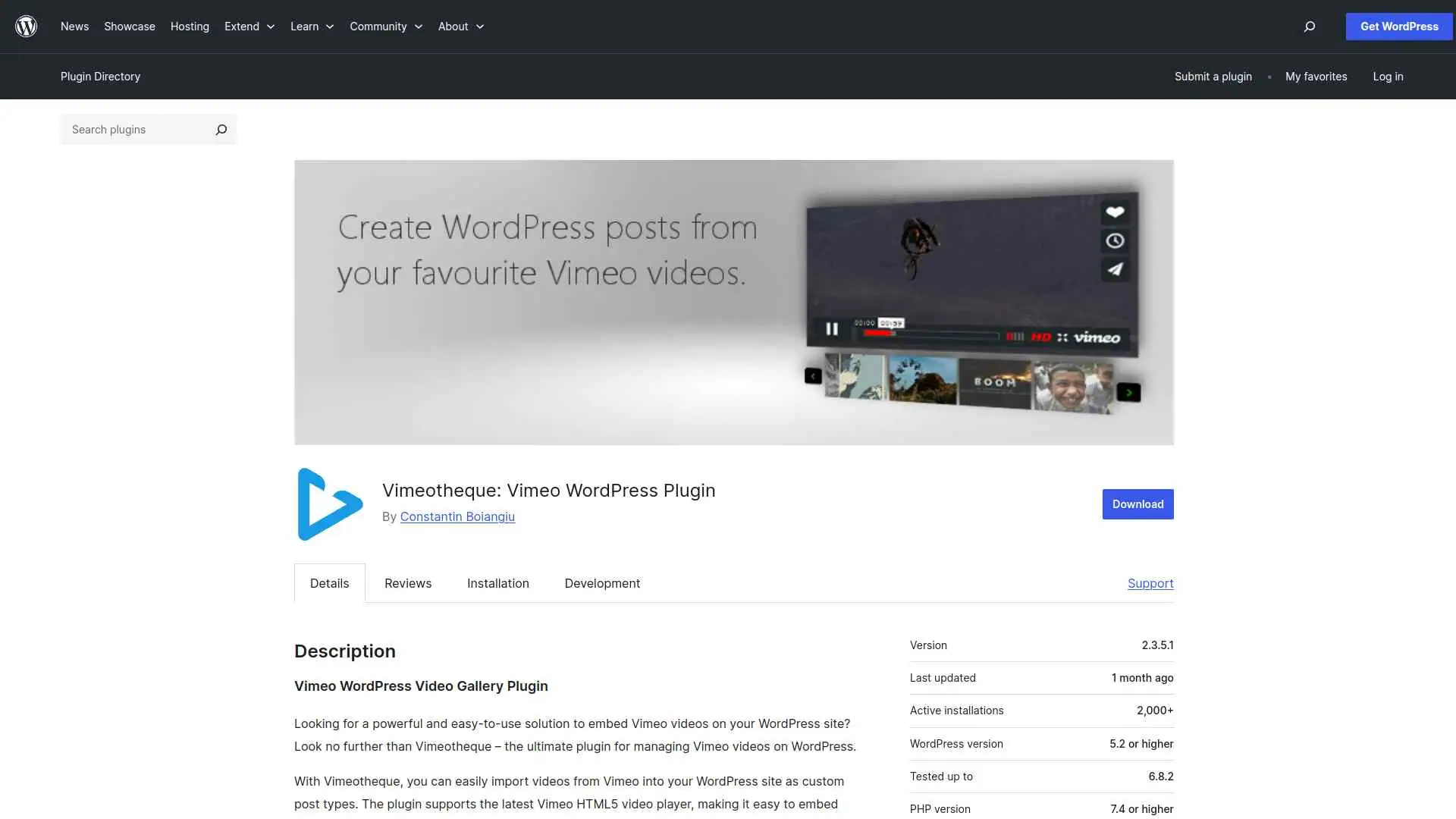Screen dimensions: 1456x819
Task: Visit the plugin Support page
Action: point(1150,583)
